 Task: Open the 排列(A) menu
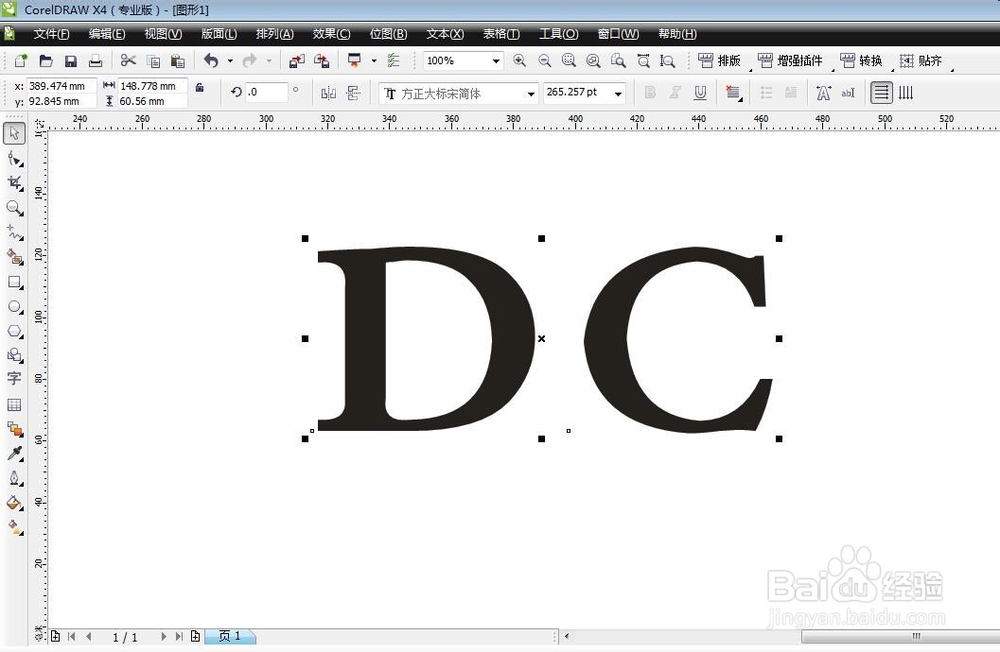(x=275, y=34)
